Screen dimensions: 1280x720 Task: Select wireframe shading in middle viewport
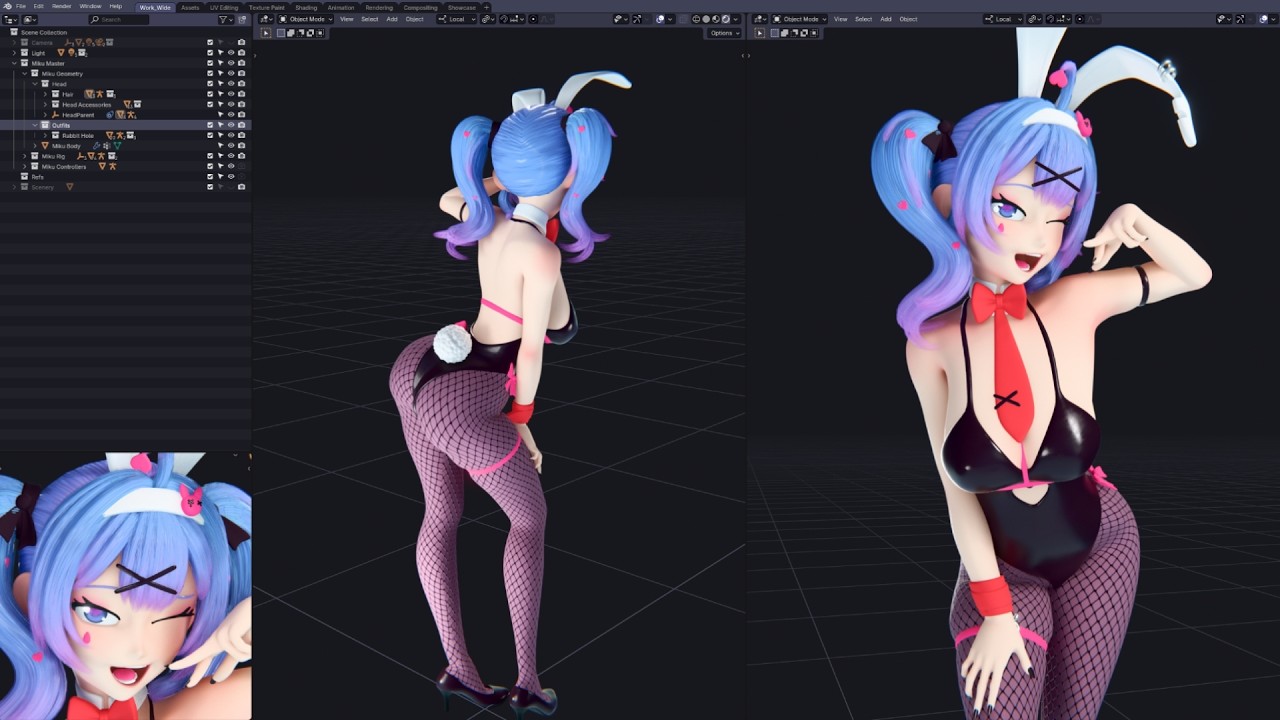tap(695, 19)
